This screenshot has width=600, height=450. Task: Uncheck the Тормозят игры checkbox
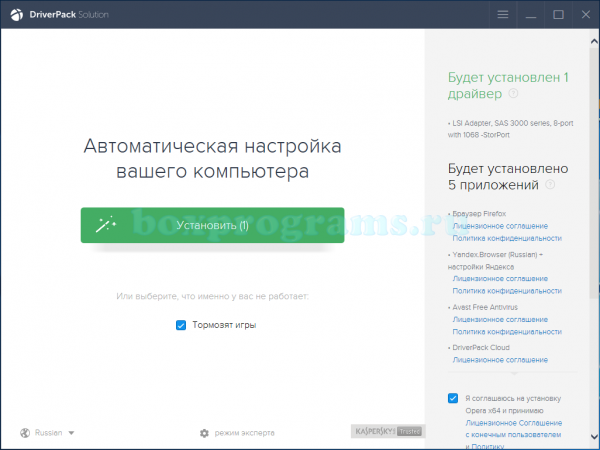tap(181, 325)
